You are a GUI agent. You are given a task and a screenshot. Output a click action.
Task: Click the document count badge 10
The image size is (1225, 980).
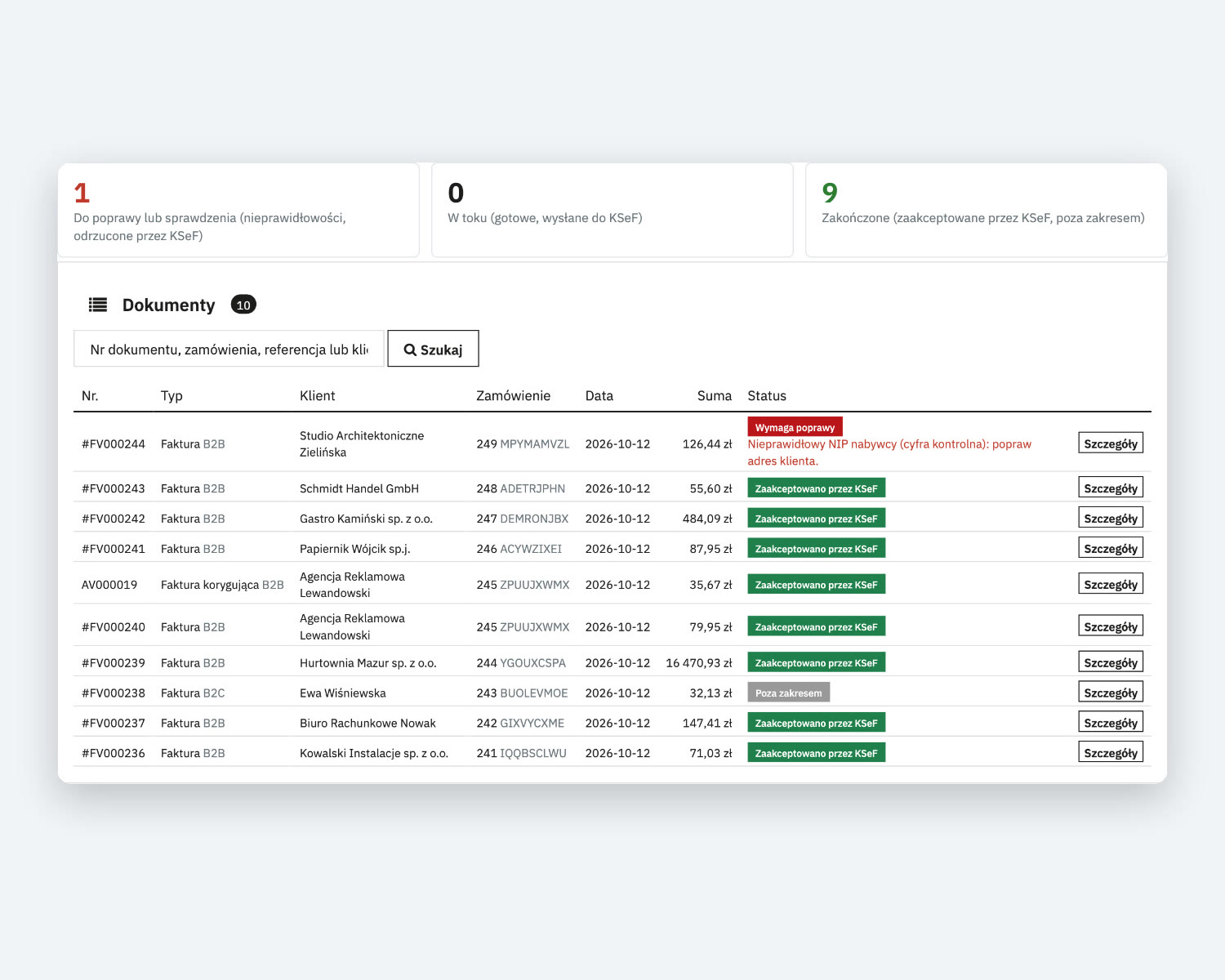tap(243, 305)
